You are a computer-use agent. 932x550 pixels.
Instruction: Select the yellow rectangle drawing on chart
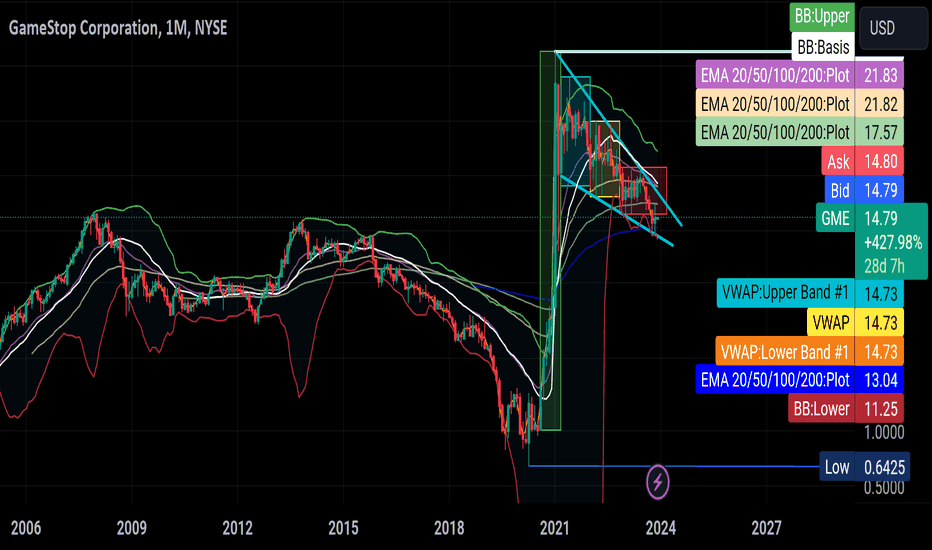[604, 159]
